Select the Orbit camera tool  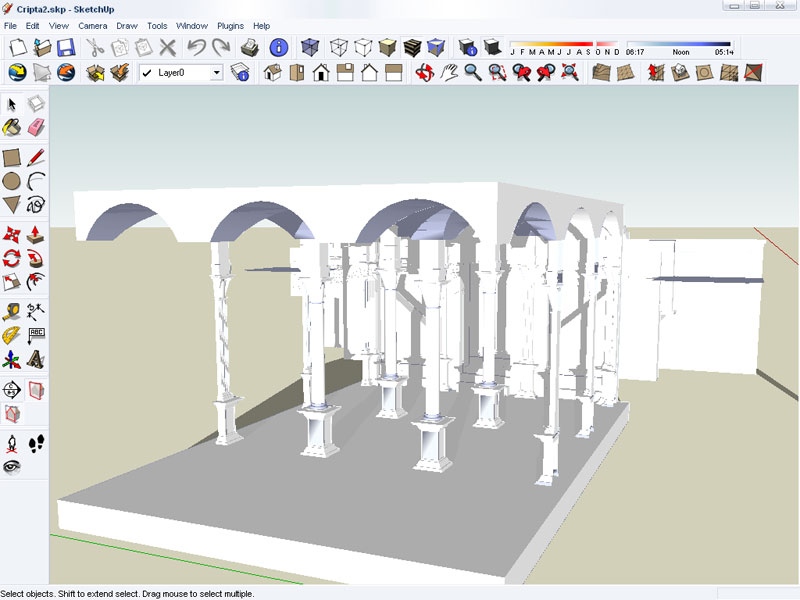click(424, 72)
